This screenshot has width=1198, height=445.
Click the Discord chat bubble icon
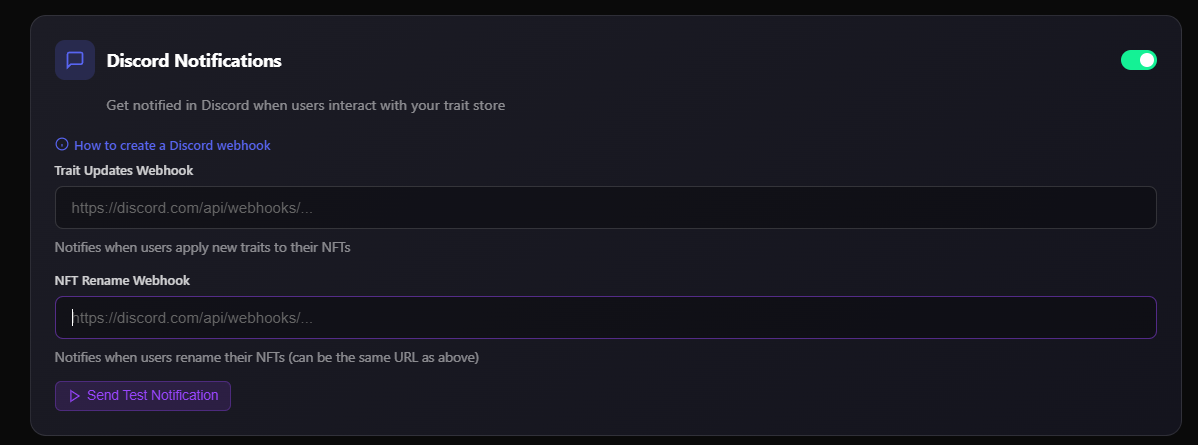(75, 60)
